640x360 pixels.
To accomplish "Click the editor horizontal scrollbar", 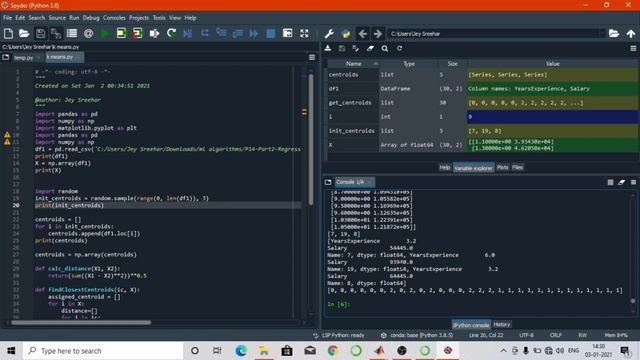I will [81, 322].
